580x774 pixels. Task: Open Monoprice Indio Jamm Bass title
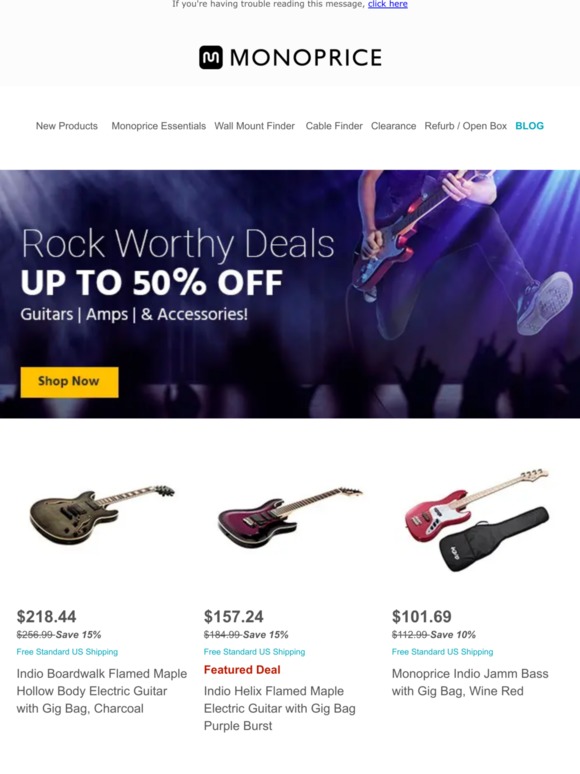[470, 682]
